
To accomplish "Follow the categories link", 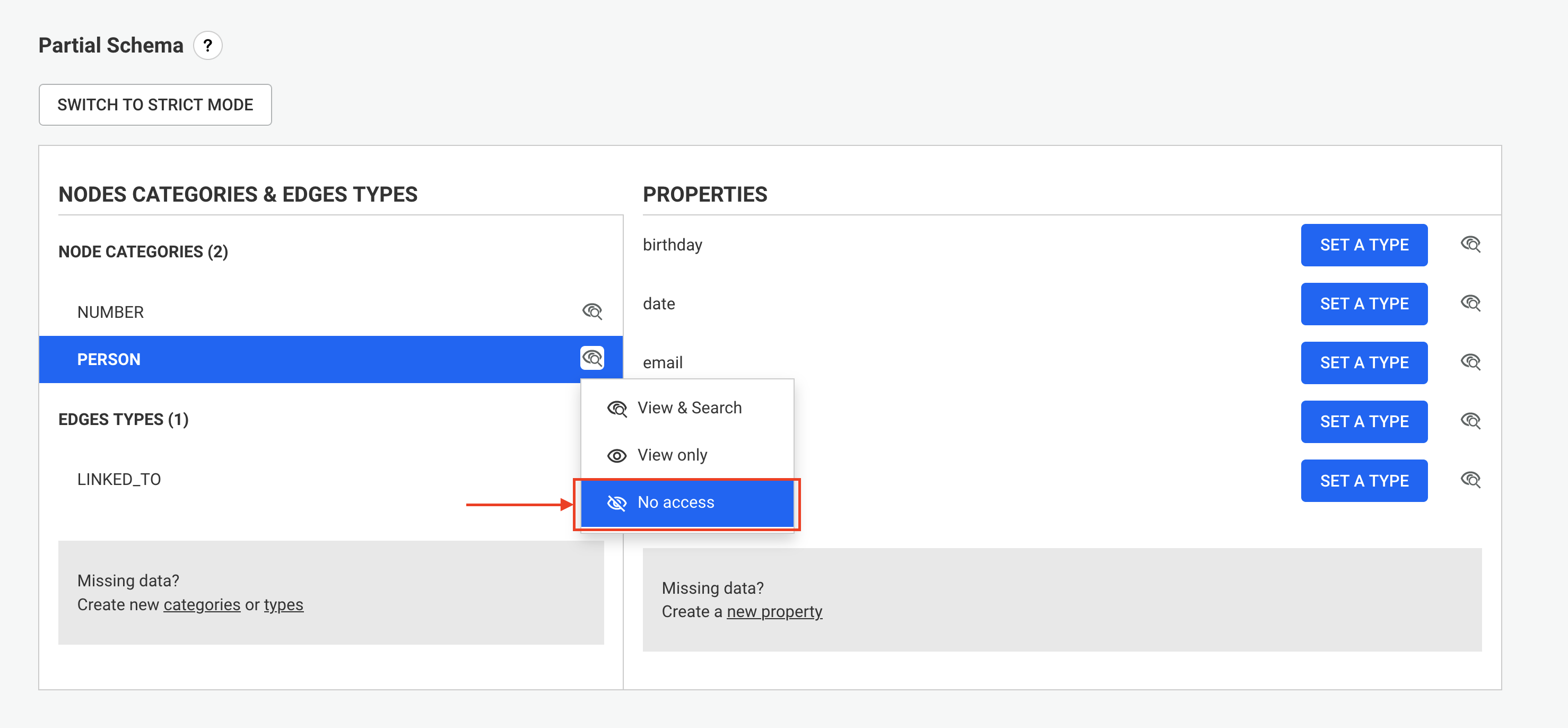I will [x=202, y=605].
